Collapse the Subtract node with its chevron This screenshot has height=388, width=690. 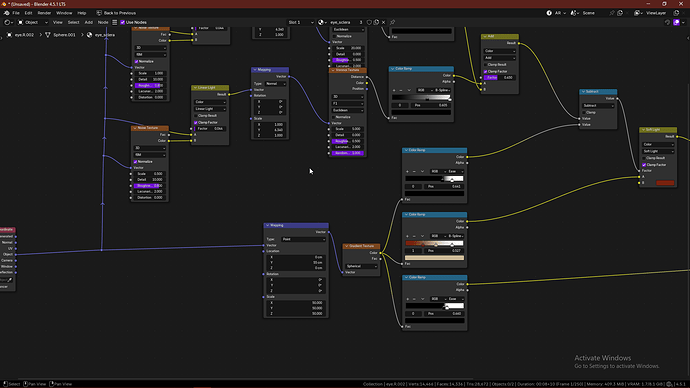583,92
